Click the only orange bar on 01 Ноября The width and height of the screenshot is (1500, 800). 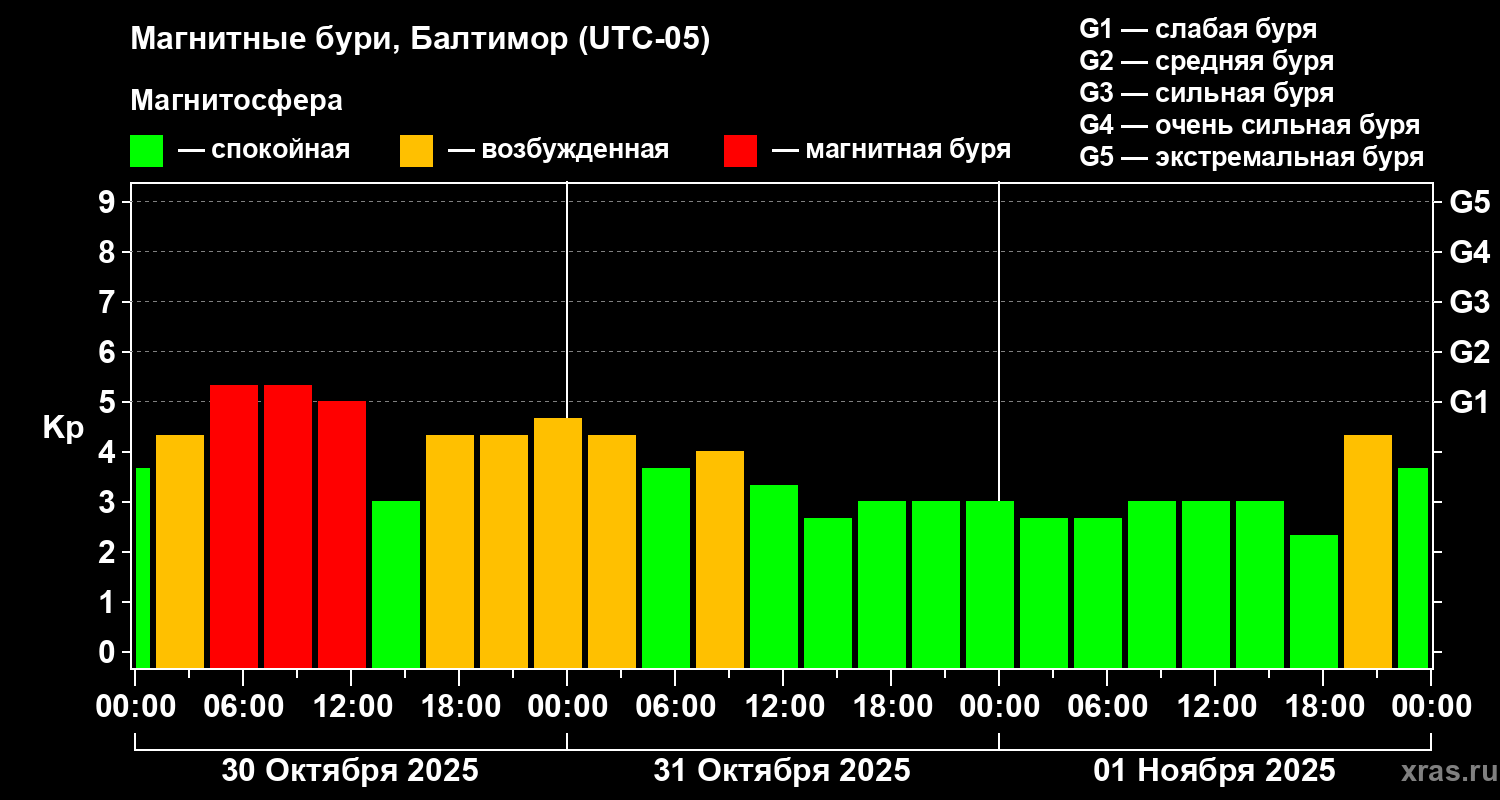tap(1368, 551)
